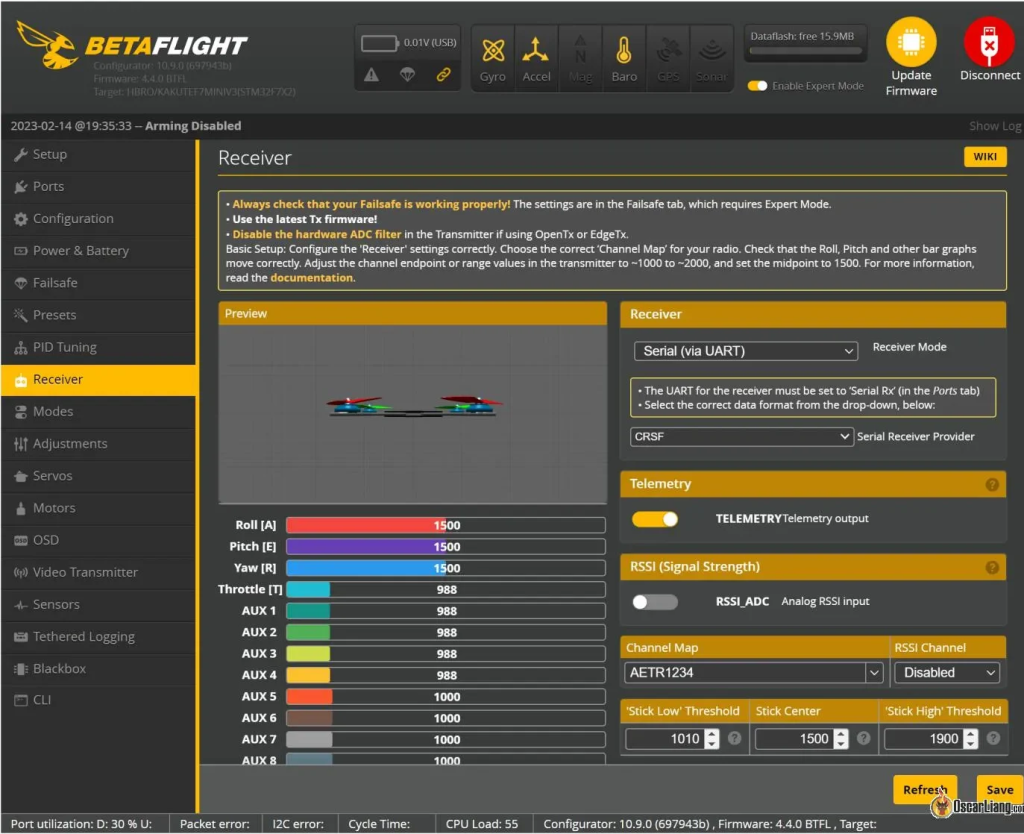
Task: Open the documentation link
Action: (312, 278)
